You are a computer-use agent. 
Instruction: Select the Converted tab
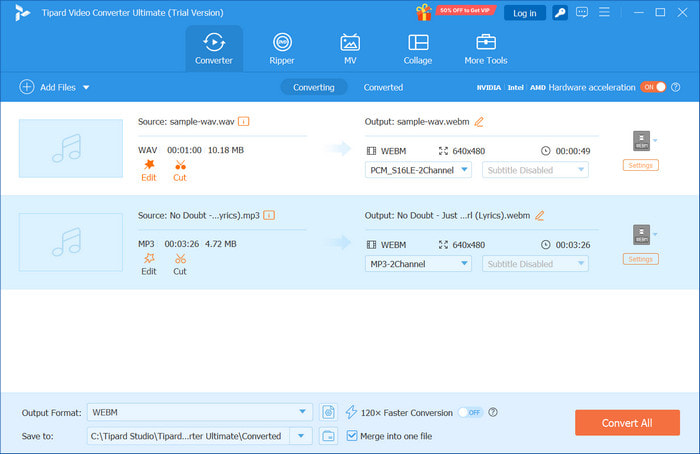383,87
